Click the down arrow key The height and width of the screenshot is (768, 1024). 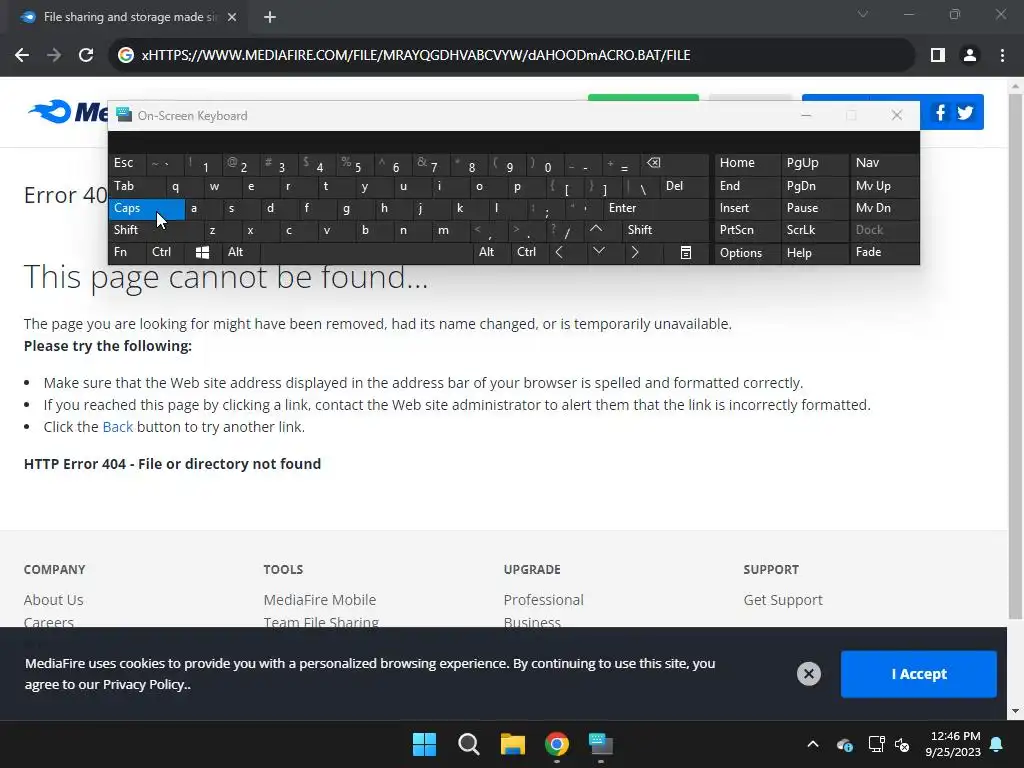pos(599,252)
